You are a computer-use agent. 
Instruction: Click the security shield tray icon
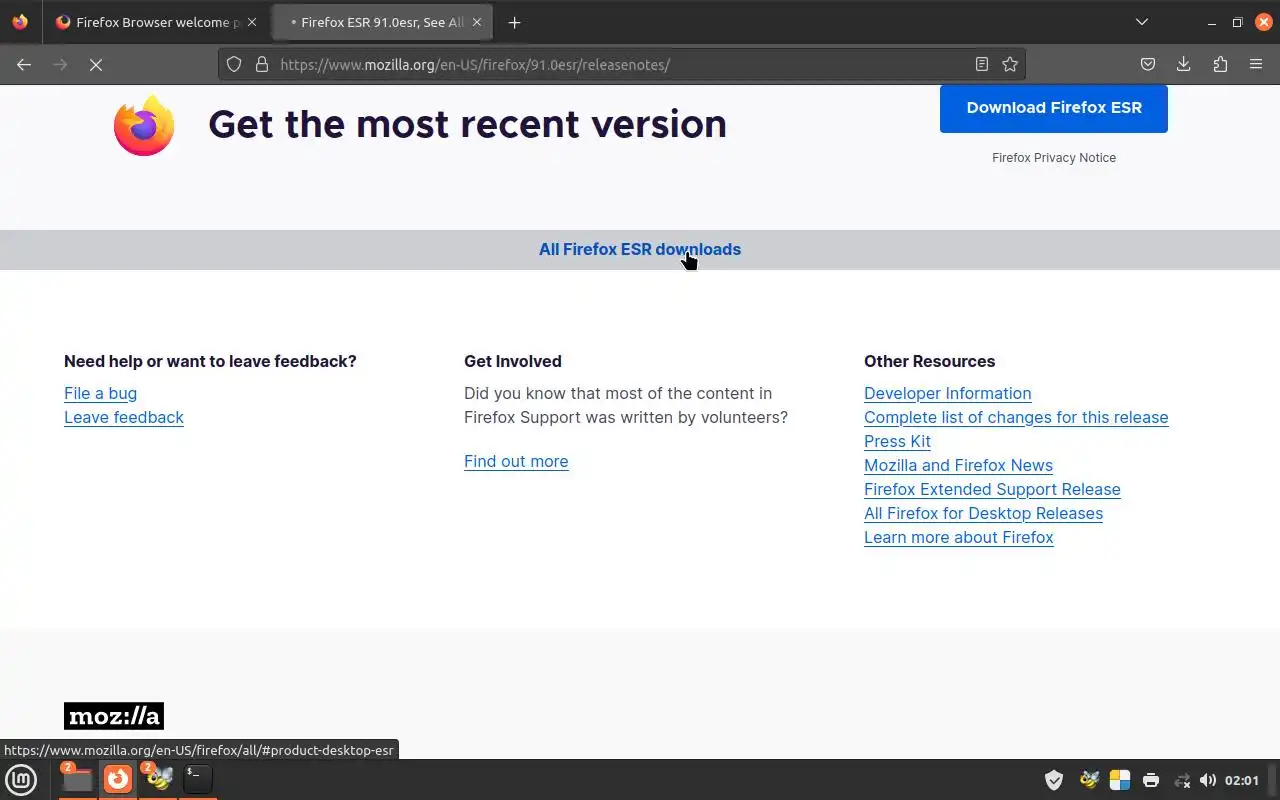click(x=1054, y=780)
